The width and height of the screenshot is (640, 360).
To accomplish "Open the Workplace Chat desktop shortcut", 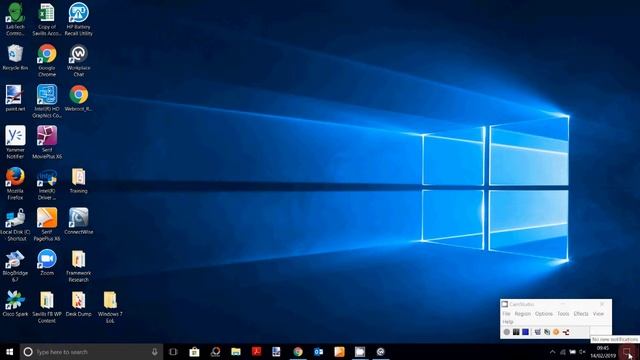I will [x=78, y=60].
